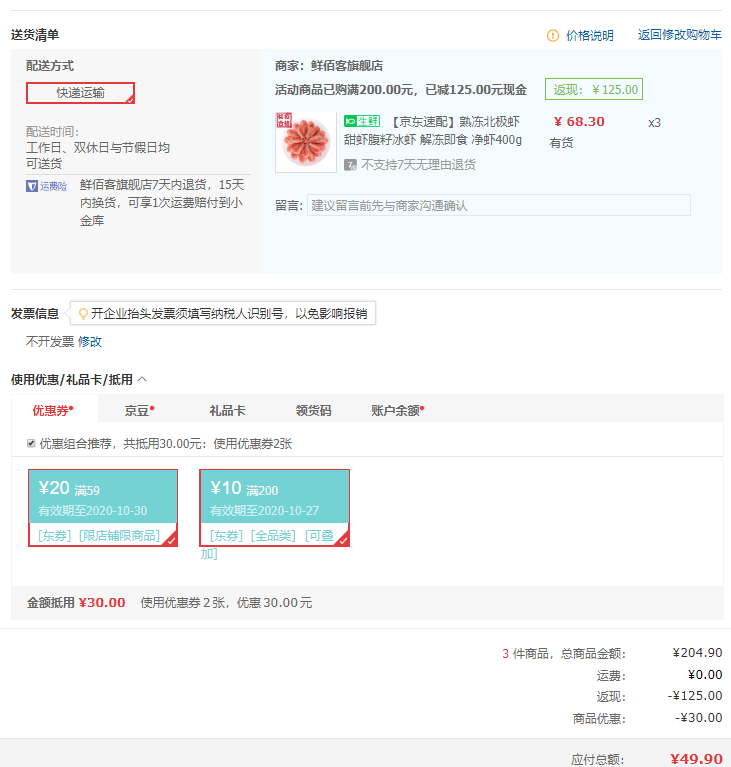Screen dimensions: 731x767
Task: Click the 商家：鲜佰客旗舰店 store name
Action: tap(329, 66)
